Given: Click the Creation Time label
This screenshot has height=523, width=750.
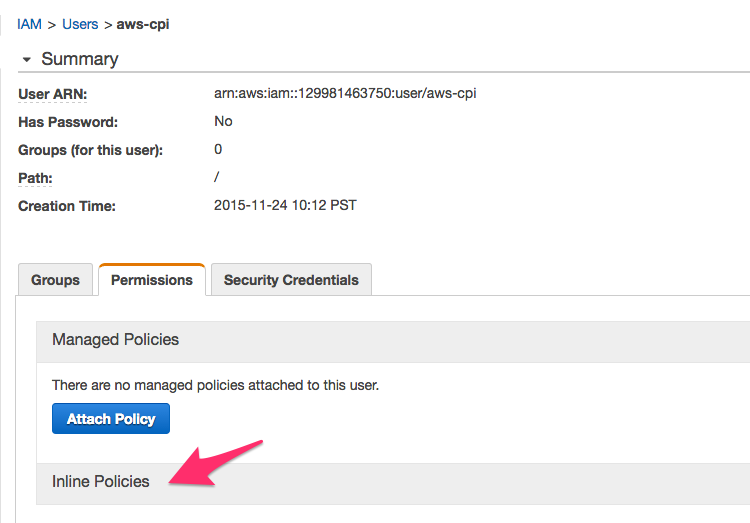Looking at the screenshot, I should click(x=67, y=206).
